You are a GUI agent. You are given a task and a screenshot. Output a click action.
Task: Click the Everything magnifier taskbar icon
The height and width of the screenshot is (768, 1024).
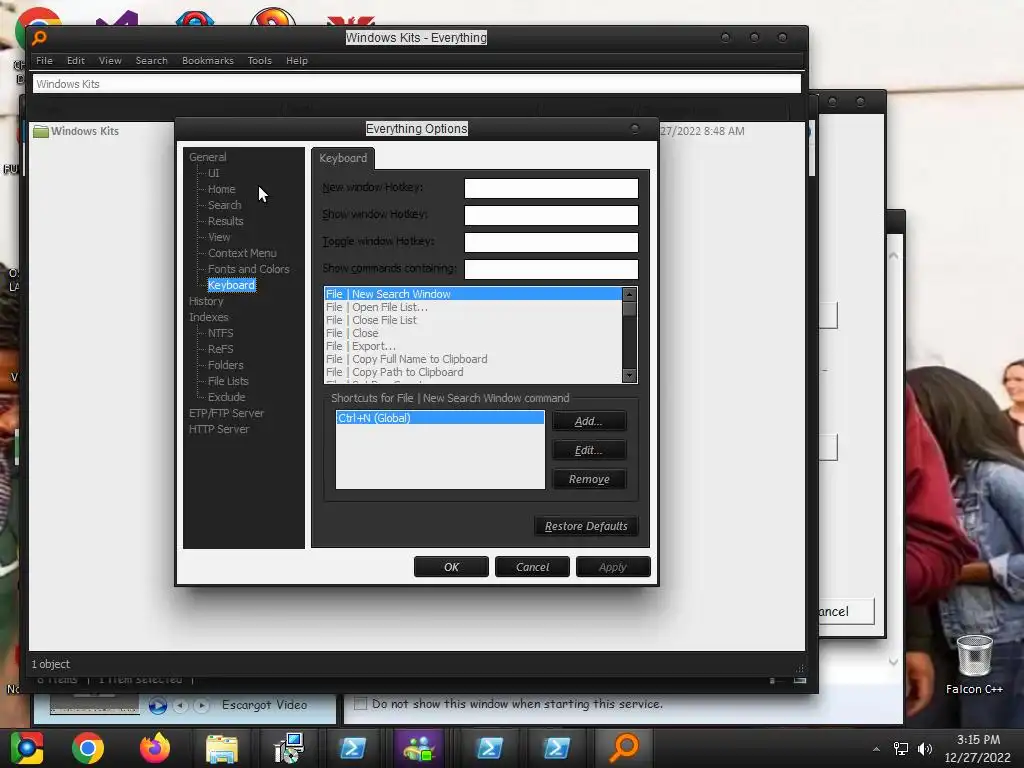pos(624,748)
